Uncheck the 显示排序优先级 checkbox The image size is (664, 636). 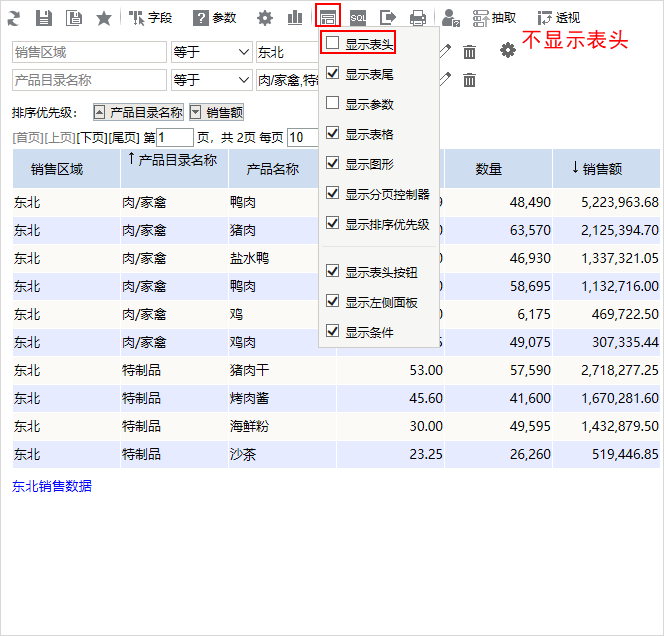pos(332,223)
